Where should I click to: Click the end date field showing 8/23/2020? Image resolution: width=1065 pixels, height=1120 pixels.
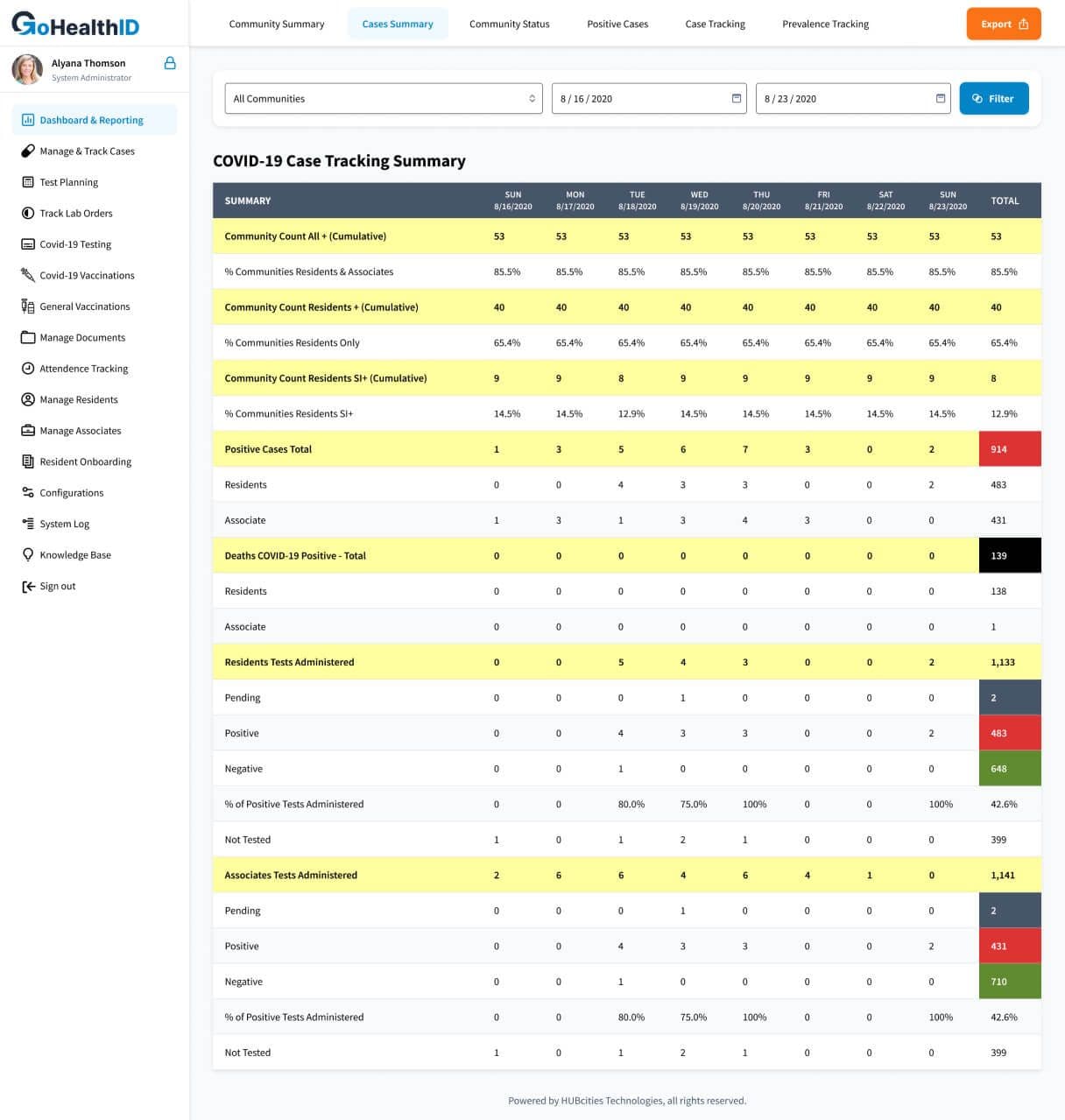[x=853, y=98]
